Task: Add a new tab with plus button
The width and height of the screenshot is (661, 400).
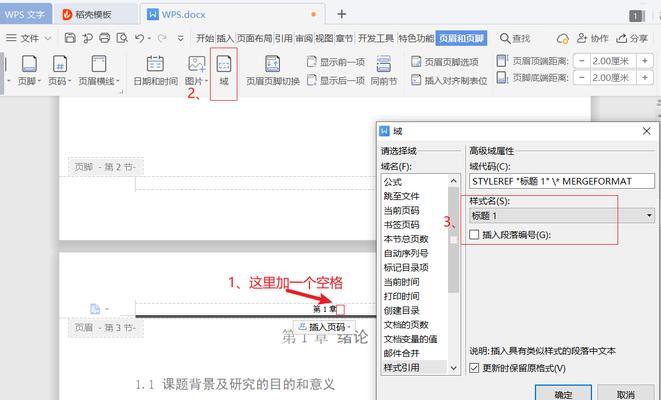Action: (341, 14)
